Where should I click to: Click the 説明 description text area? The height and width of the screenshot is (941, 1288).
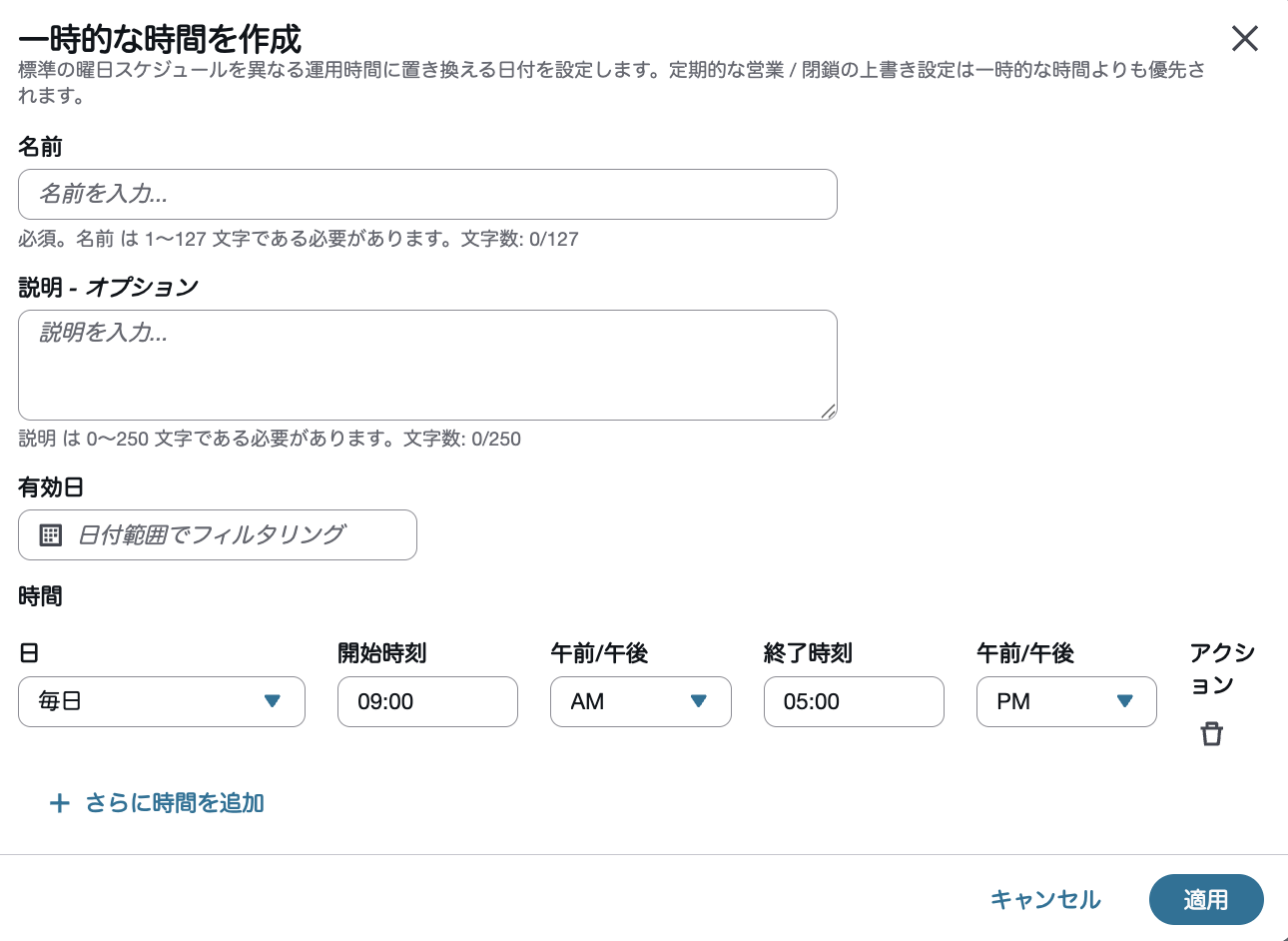(427, 364)
